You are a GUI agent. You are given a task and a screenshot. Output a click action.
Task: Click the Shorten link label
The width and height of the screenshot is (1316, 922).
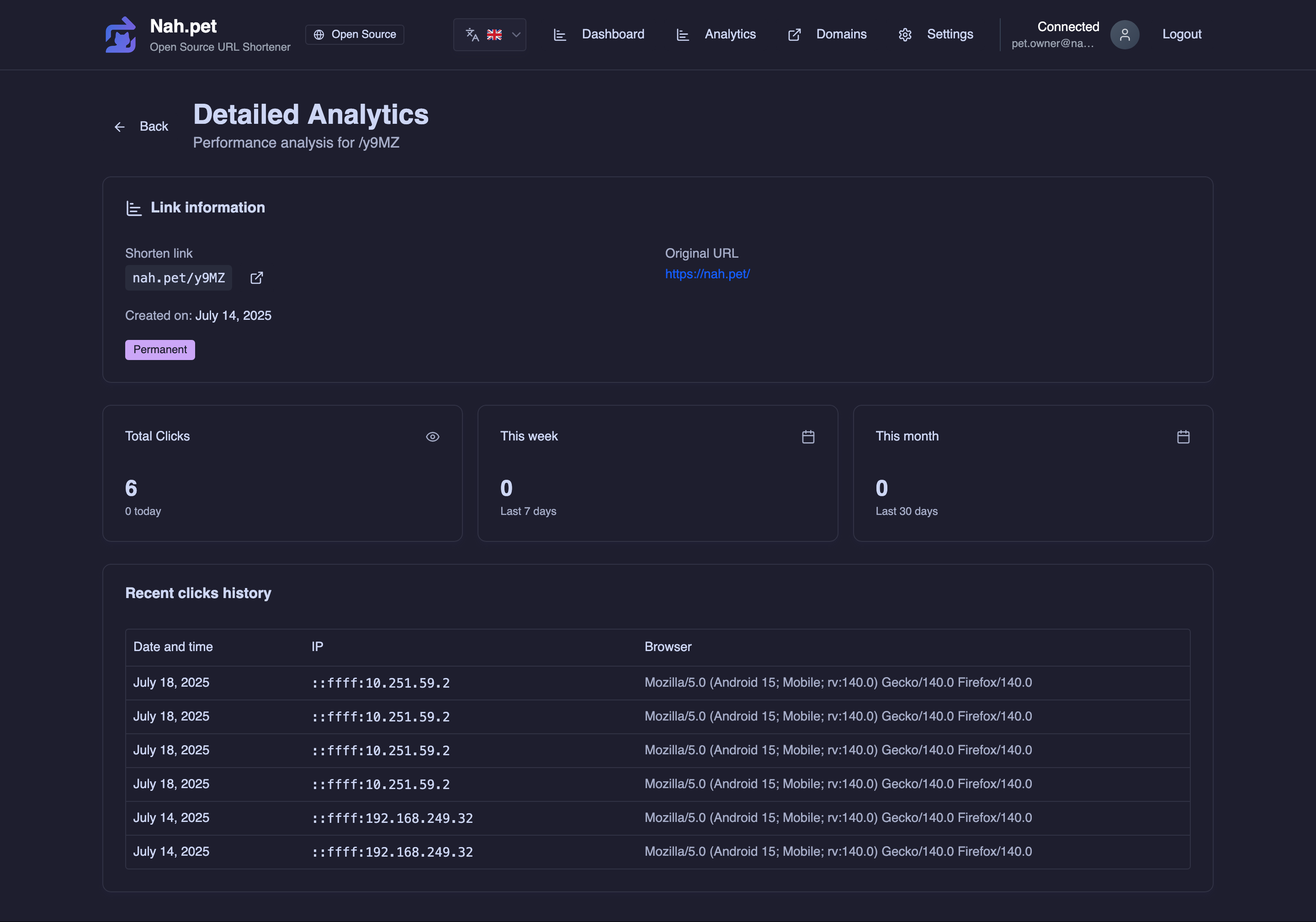click(x=159, y=253)
